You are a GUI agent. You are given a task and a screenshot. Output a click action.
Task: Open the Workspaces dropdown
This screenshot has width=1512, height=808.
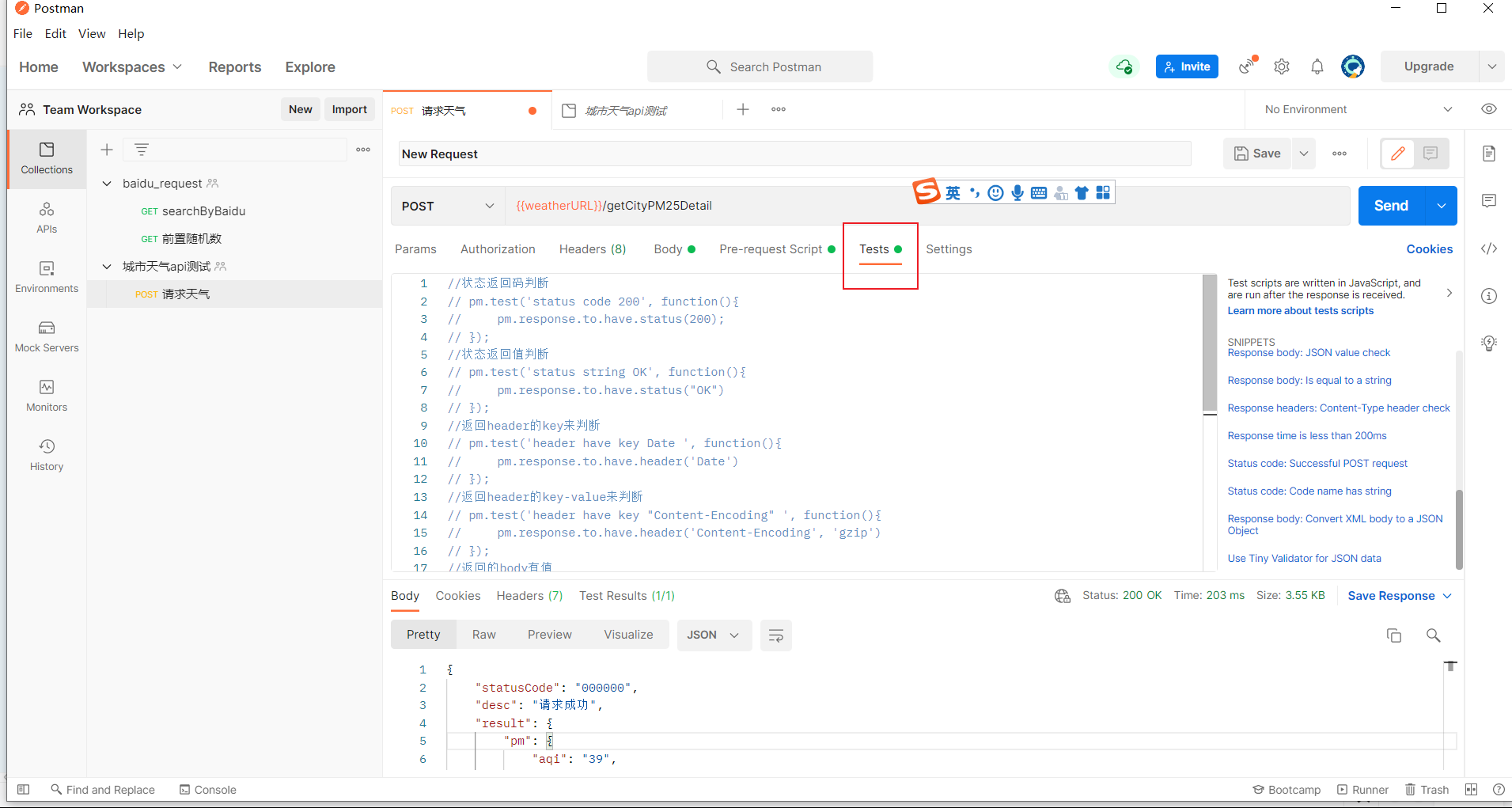click(132, 67)
